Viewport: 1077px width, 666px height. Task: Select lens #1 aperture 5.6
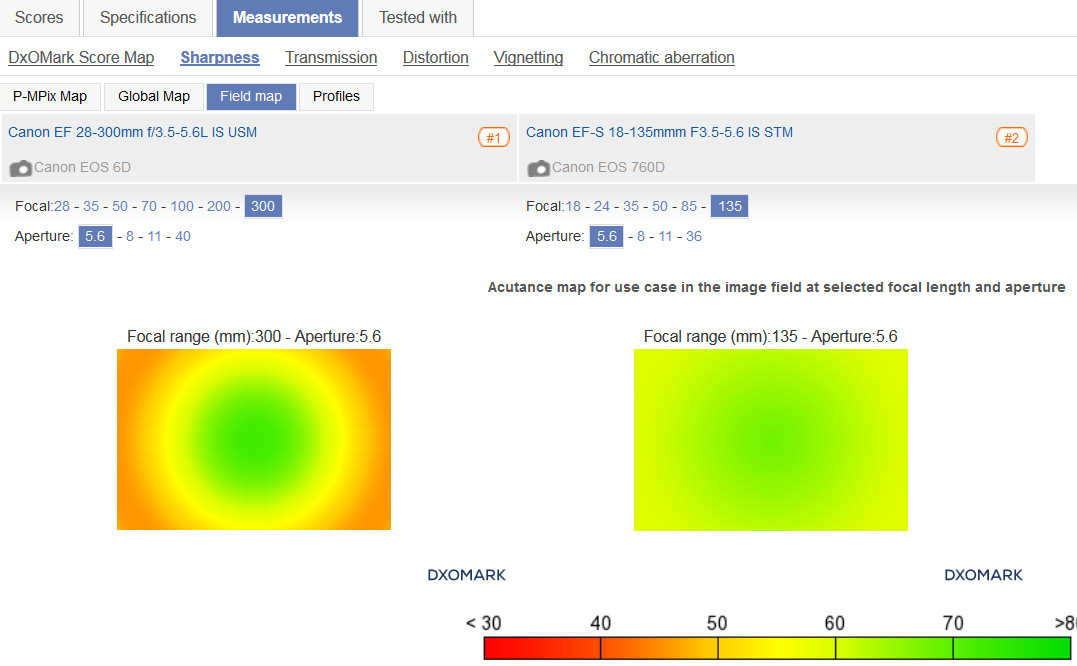[x=95, y=236]
